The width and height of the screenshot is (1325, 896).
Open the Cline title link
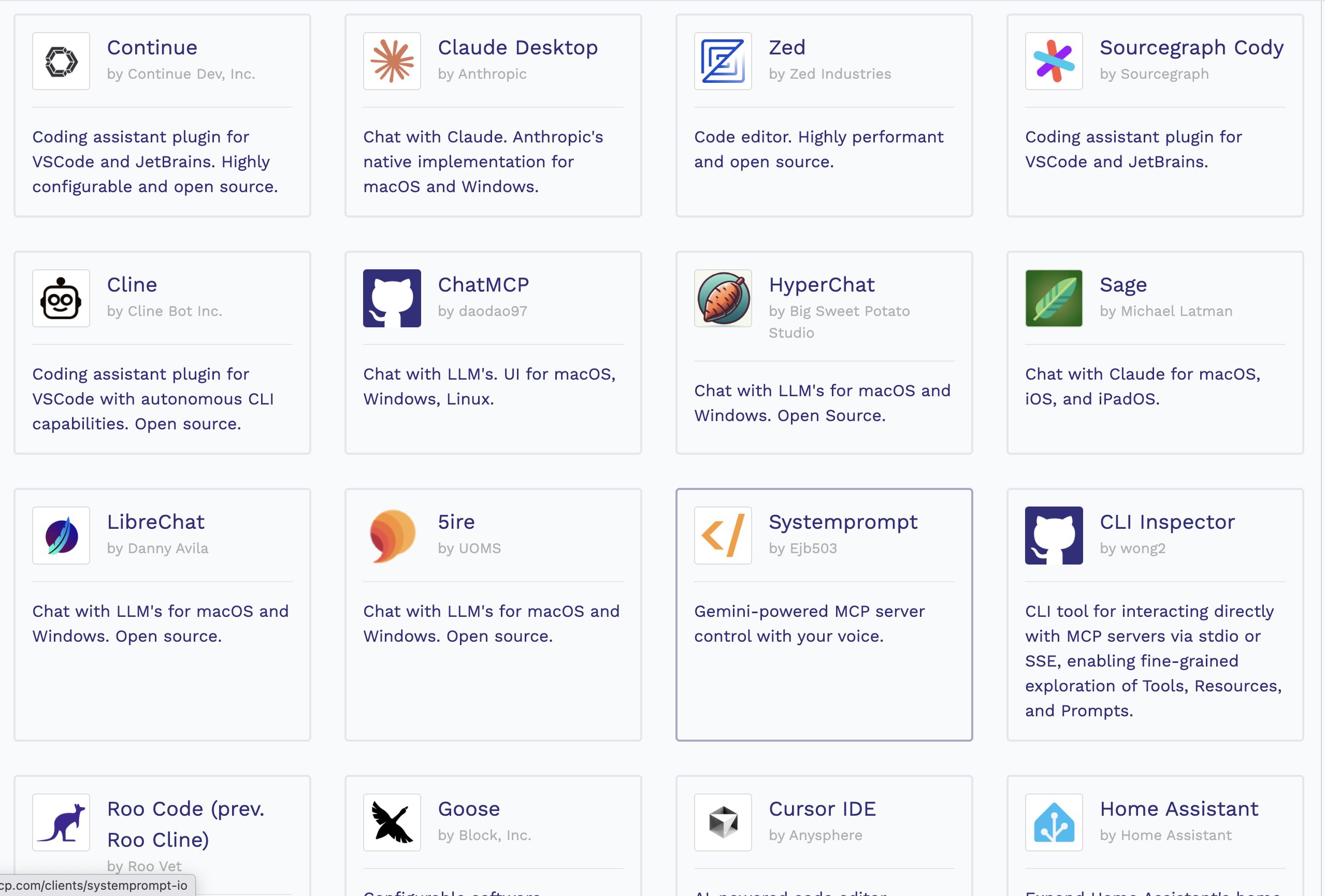132,284
